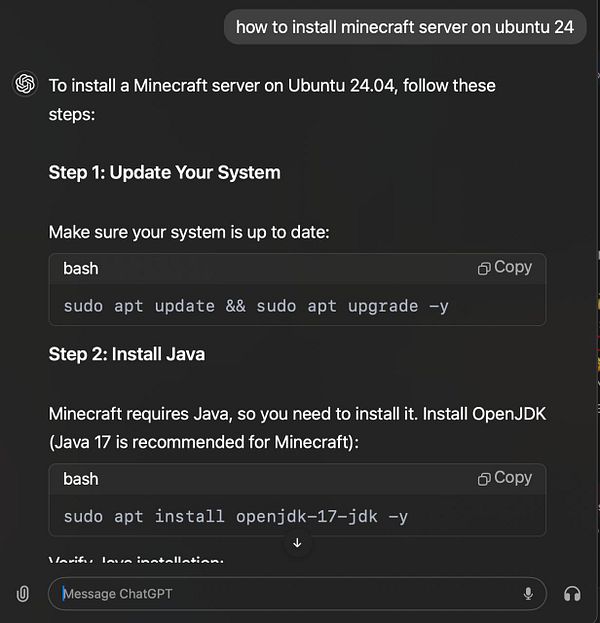The image size is (600, 623).
Task: Click the "Make sure your system is up to date" text
Action: [x=189, y=233]
